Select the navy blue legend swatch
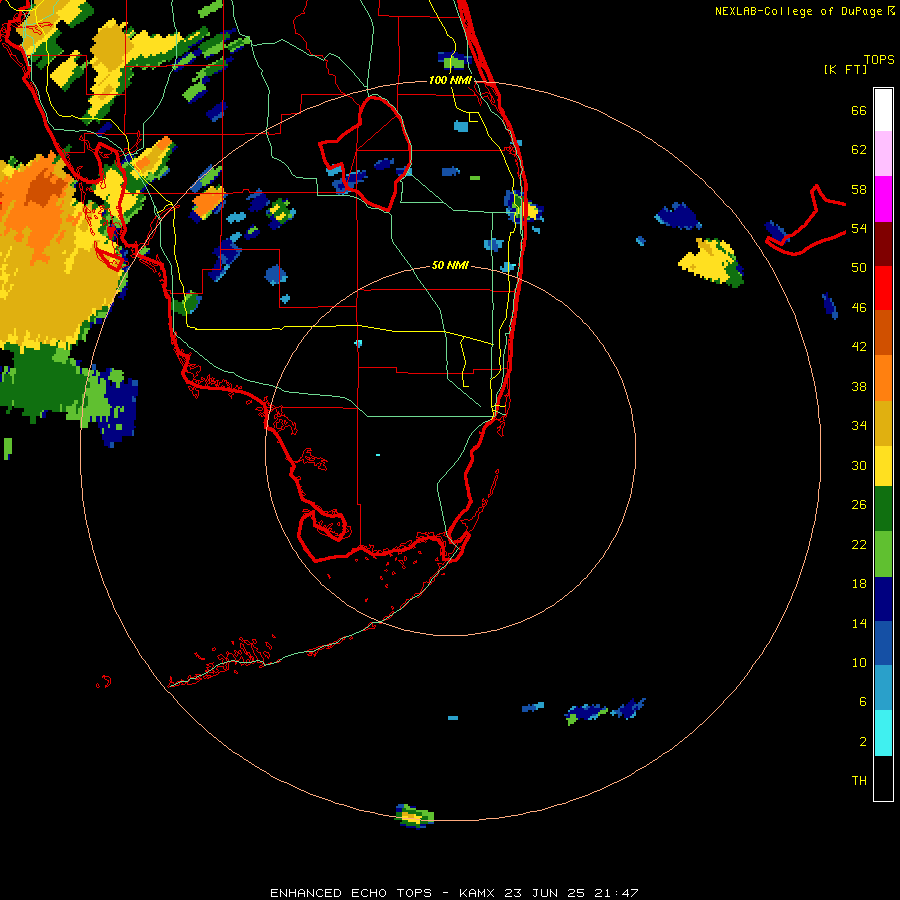Viewport: 900px width, 900px height. [883, 599]
